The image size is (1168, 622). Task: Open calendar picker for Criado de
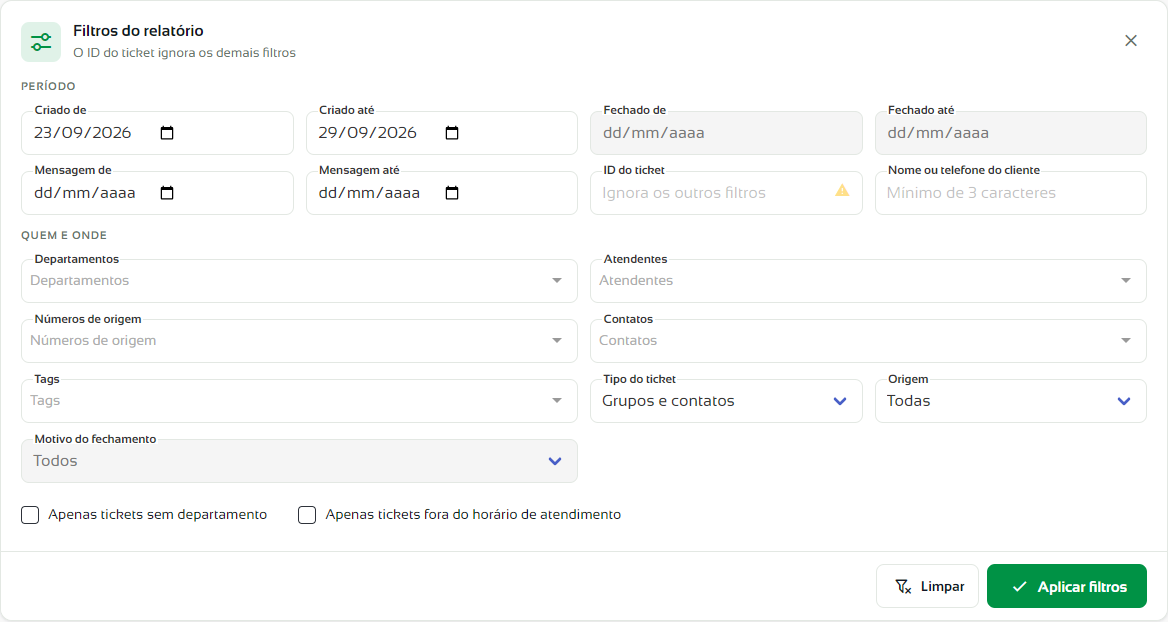click(x=167, y=133)
